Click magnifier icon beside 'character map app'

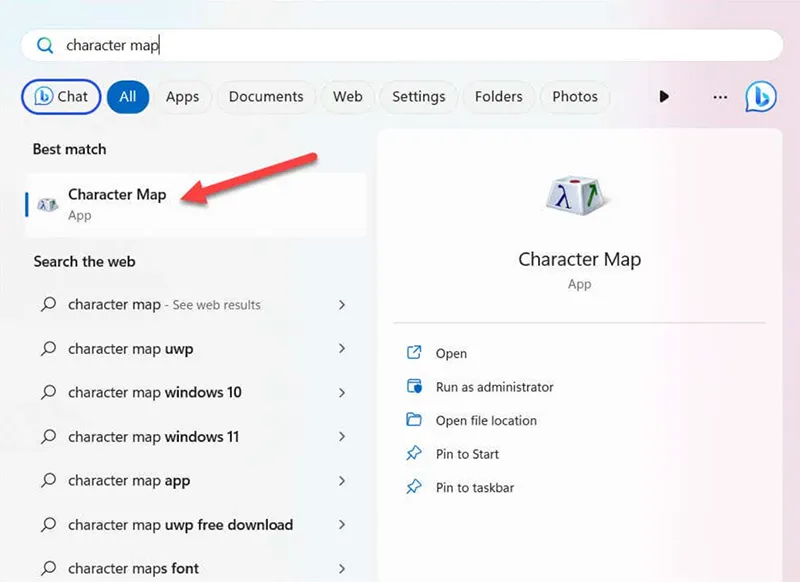(48, 480)
